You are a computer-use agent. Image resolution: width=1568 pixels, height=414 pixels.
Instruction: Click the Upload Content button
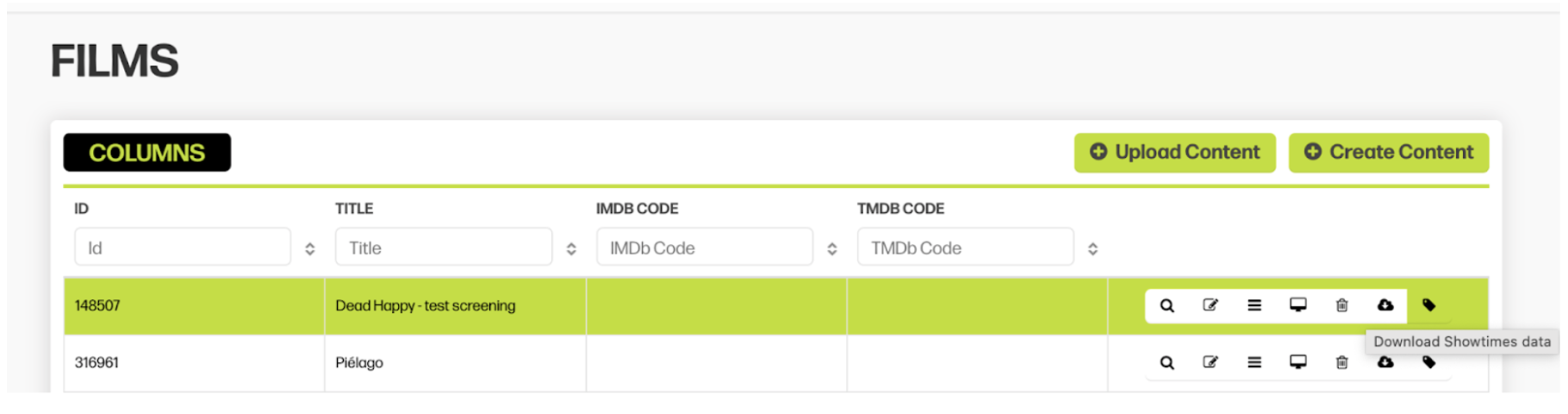pyautogui.click(x=1175, y=153)
